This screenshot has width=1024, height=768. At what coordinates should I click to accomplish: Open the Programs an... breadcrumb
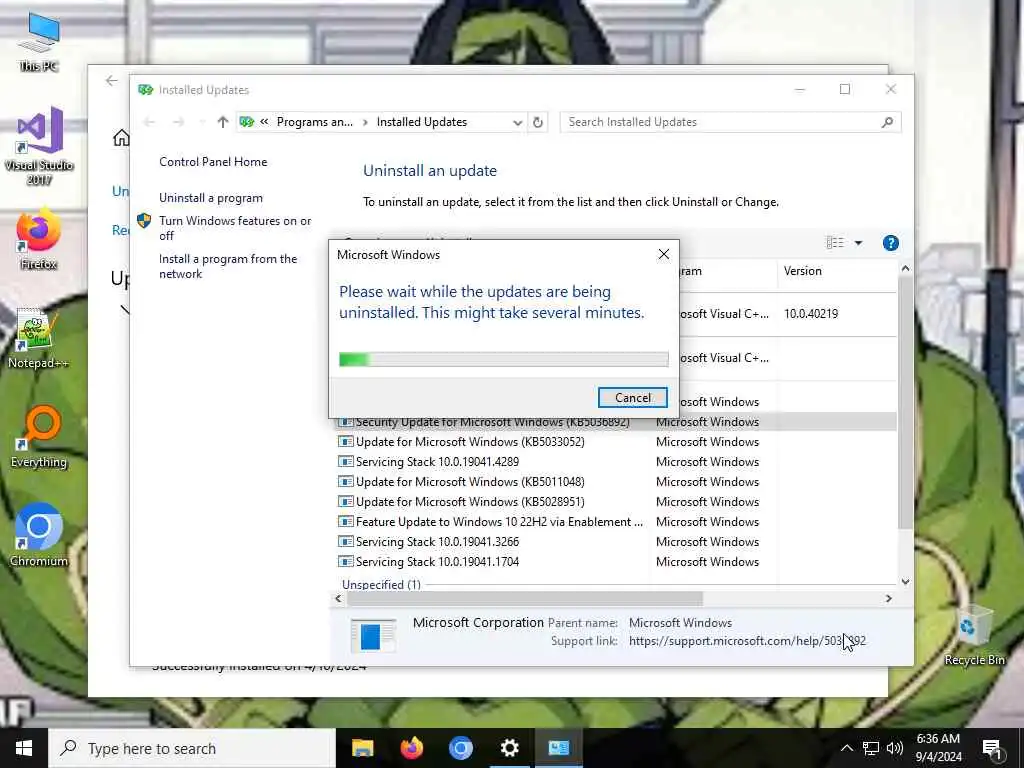pyautogui.click(x=314, y=122)
